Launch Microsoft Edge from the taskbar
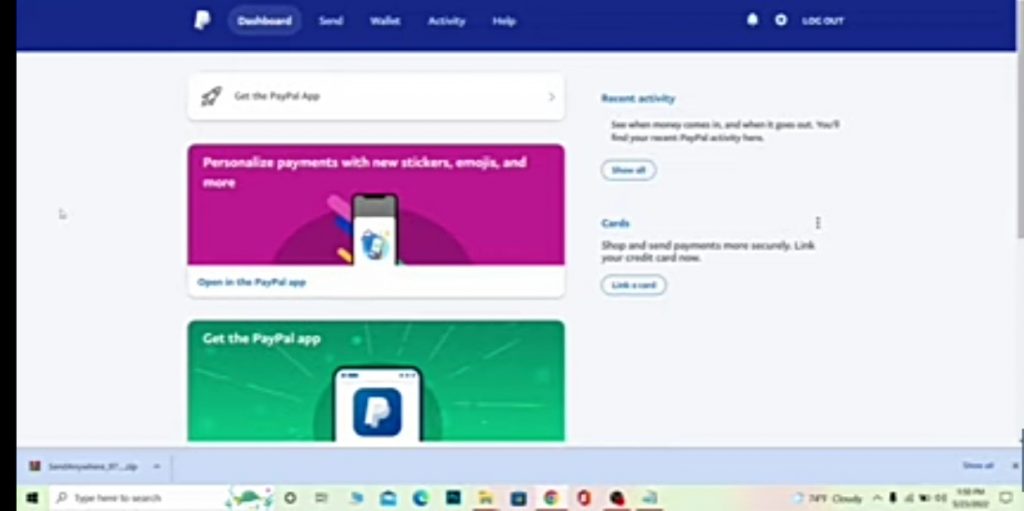This screenshot has width=1024, height=511. [x=420, y=498]
